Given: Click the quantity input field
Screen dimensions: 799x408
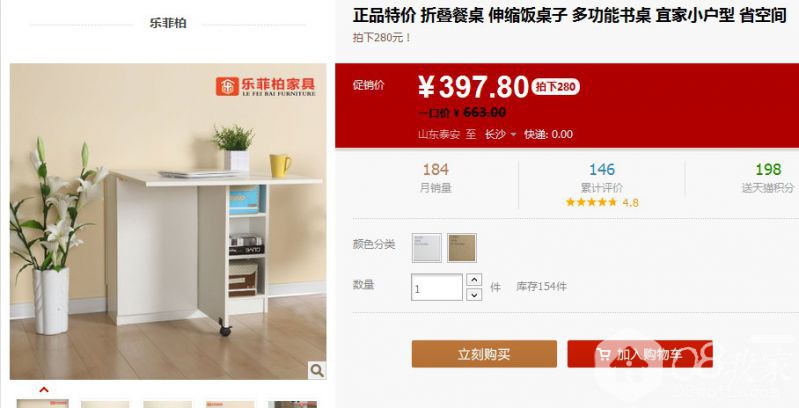Looking at the screenshot, I should pyautogui.click(x=437, y=287).
